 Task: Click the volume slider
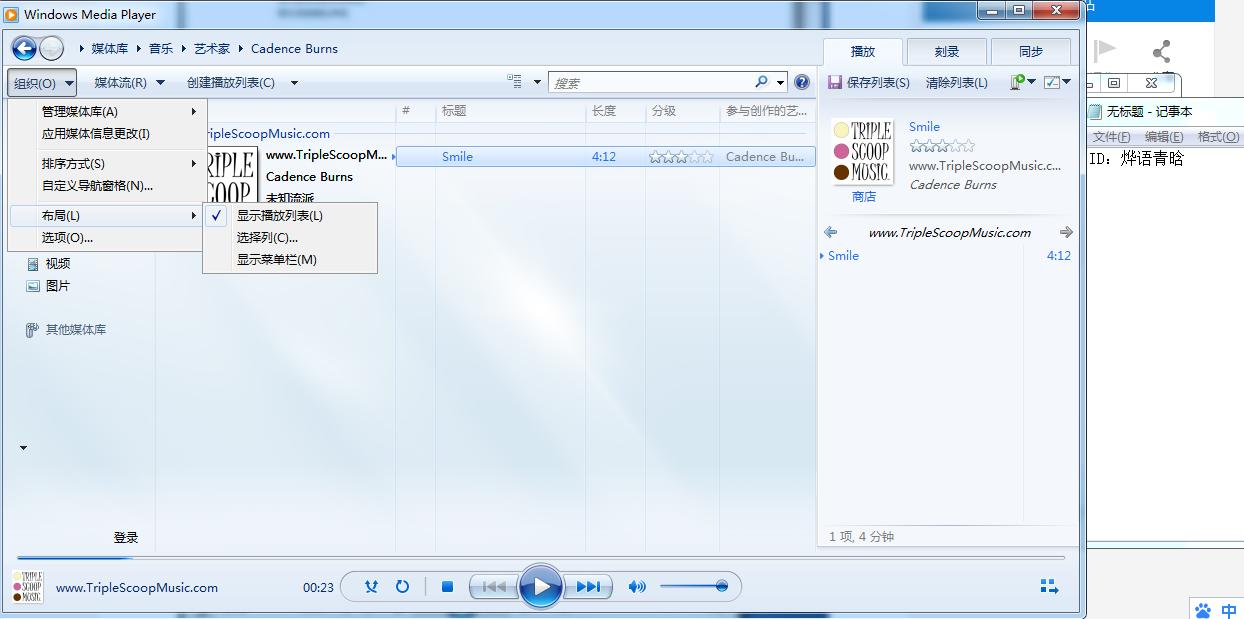click(x=693, y=587)
